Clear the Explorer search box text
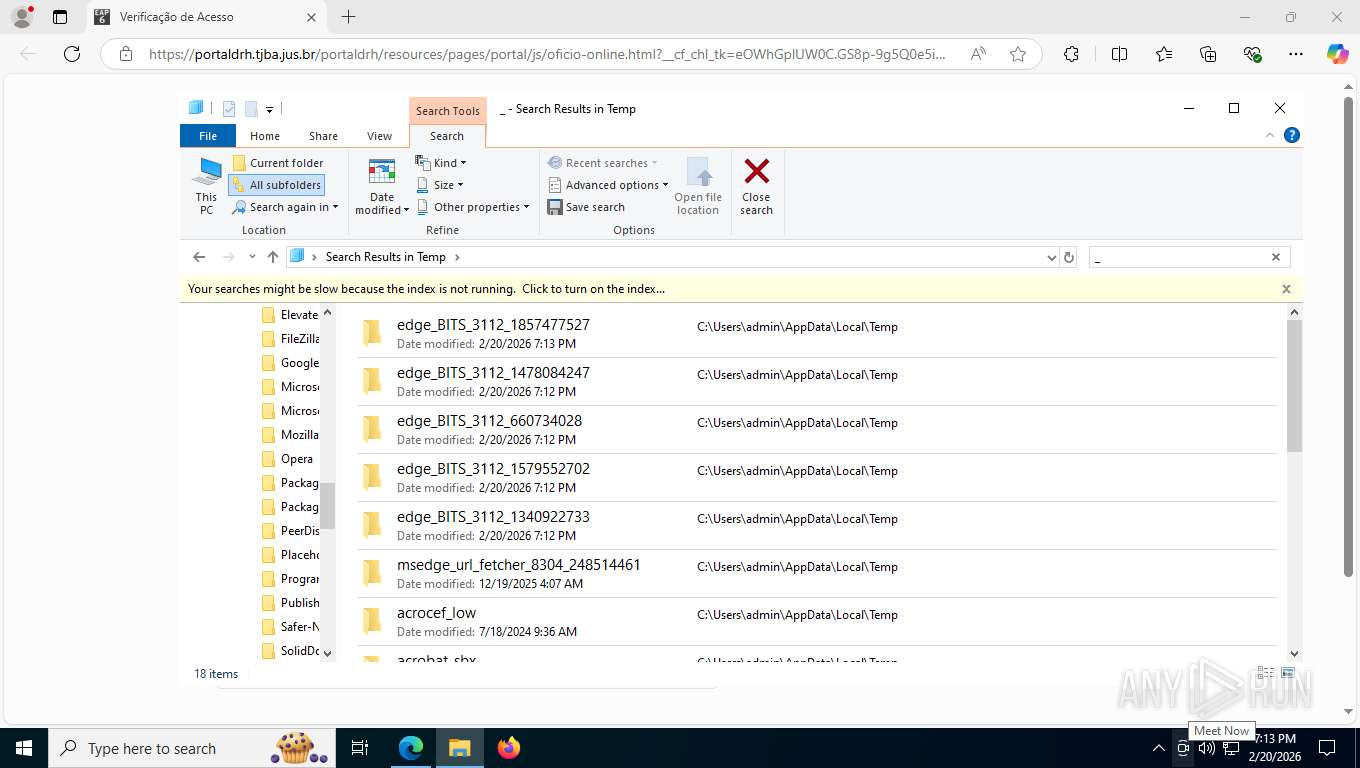Viewport: 1360px width, 768px height. coord(1276,257)
